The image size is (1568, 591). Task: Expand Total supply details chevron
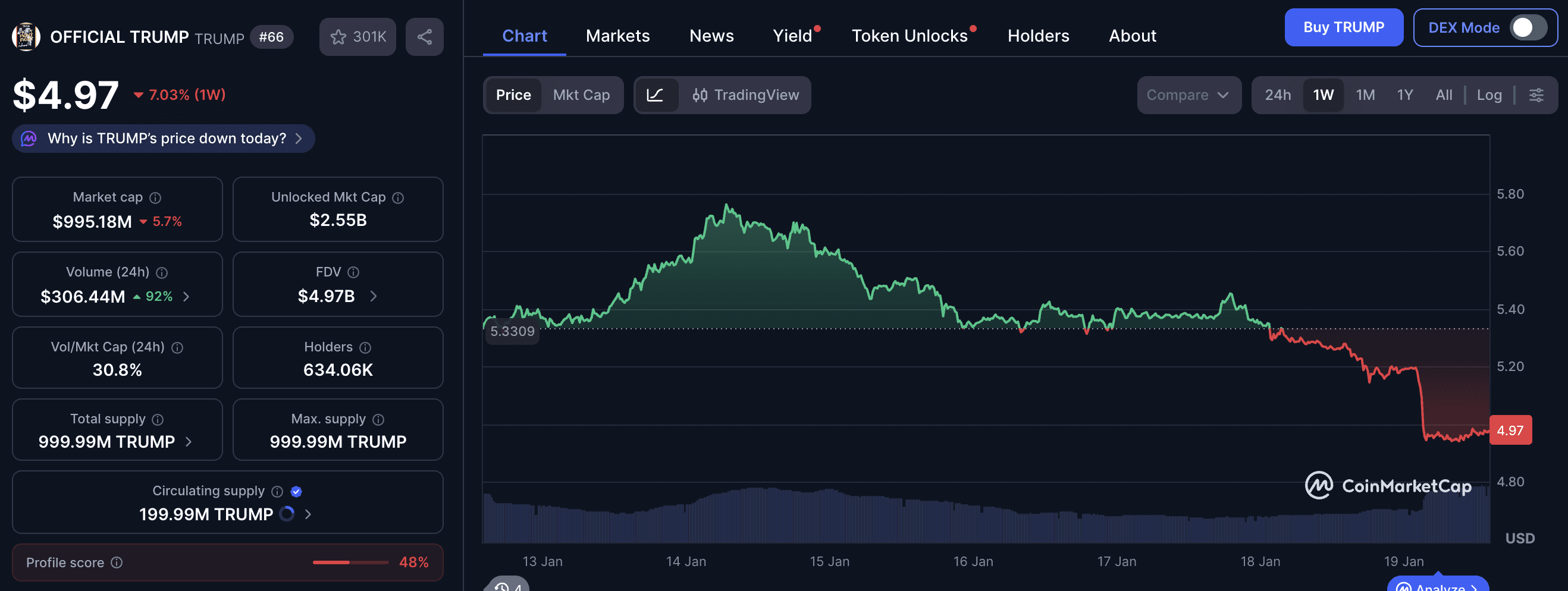[189, 442]
